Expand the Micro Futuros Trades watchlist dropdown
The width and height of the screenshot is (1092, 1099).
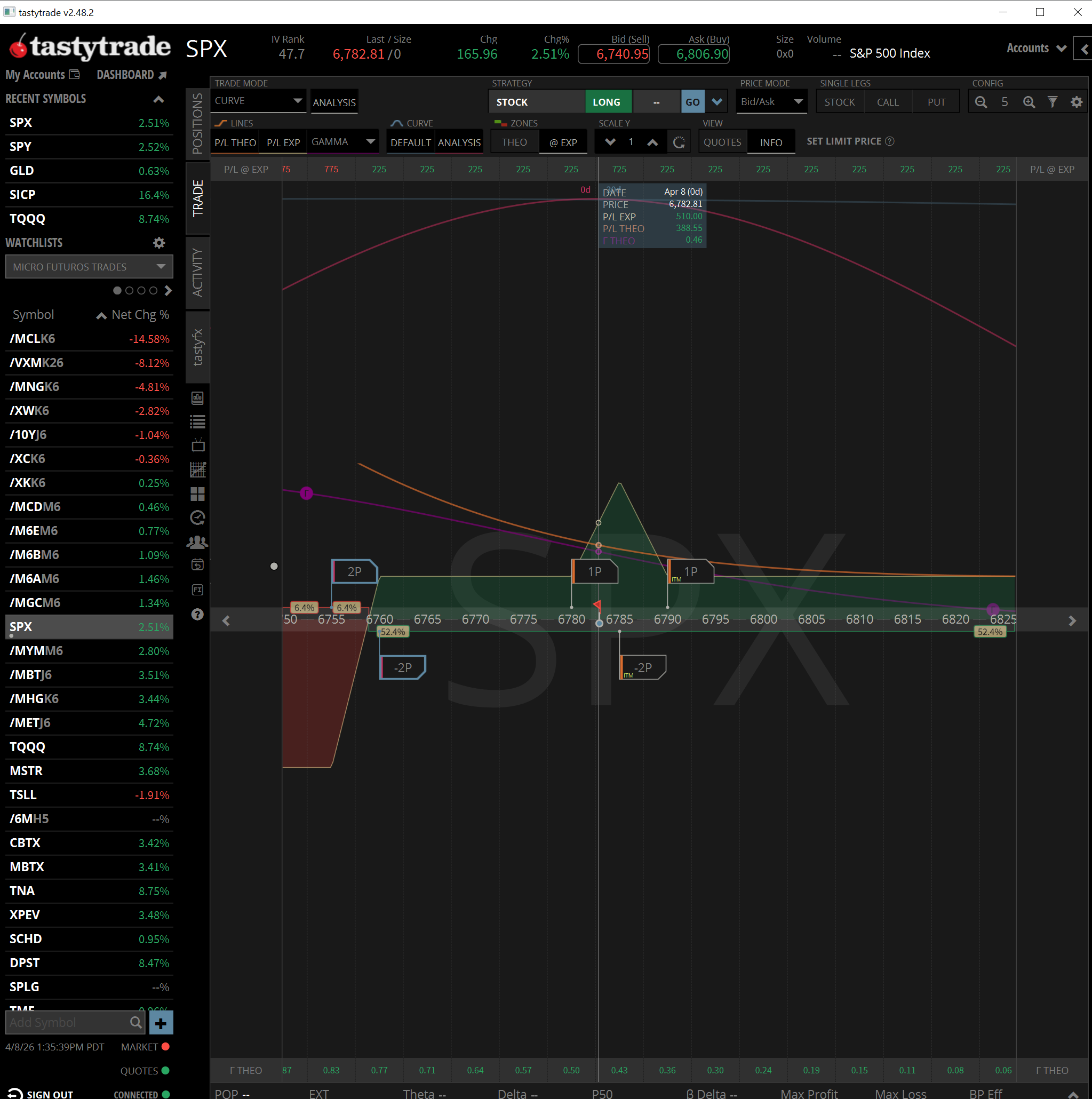click(89, 267)
